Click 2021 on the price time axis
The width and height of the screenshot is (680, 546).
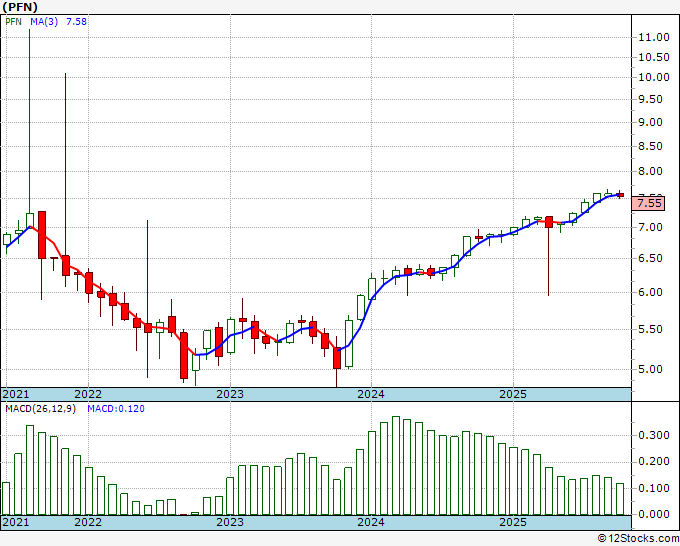16,394
